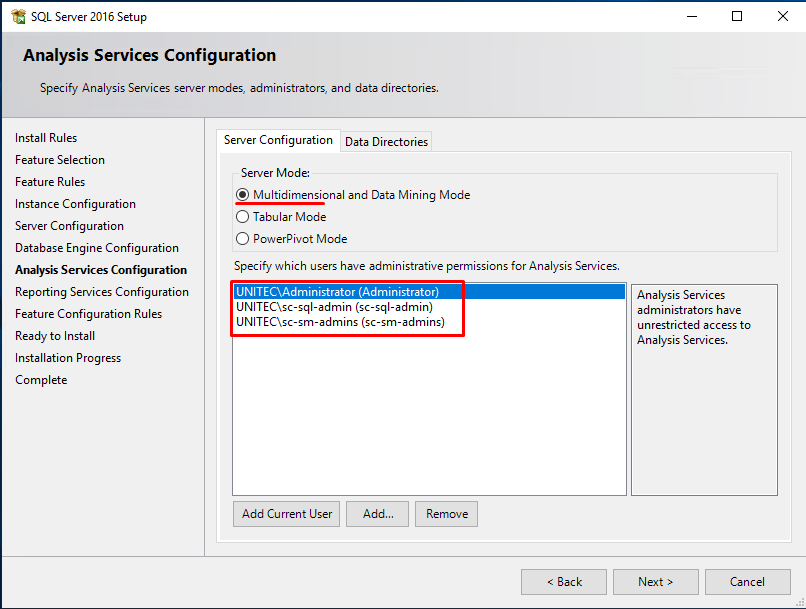The height and width of the screenshot is (609, 806).
Task: Proceed with the Next > button
Action: tap(655, 582)
